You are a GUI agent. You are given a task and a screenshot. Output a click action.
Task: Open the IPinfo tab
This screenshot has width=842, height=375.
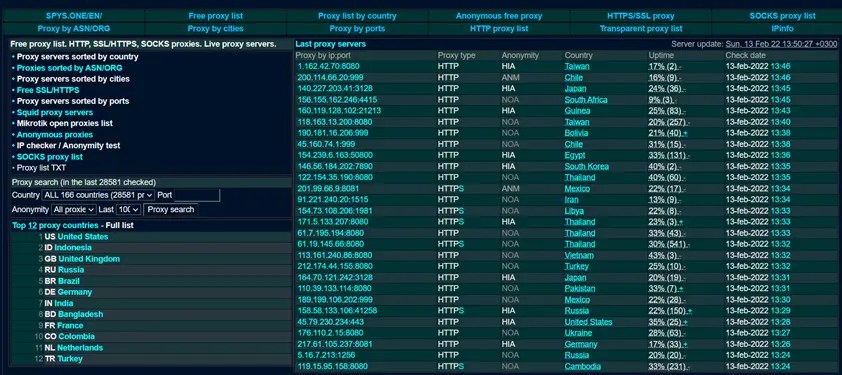coord(782,28)
